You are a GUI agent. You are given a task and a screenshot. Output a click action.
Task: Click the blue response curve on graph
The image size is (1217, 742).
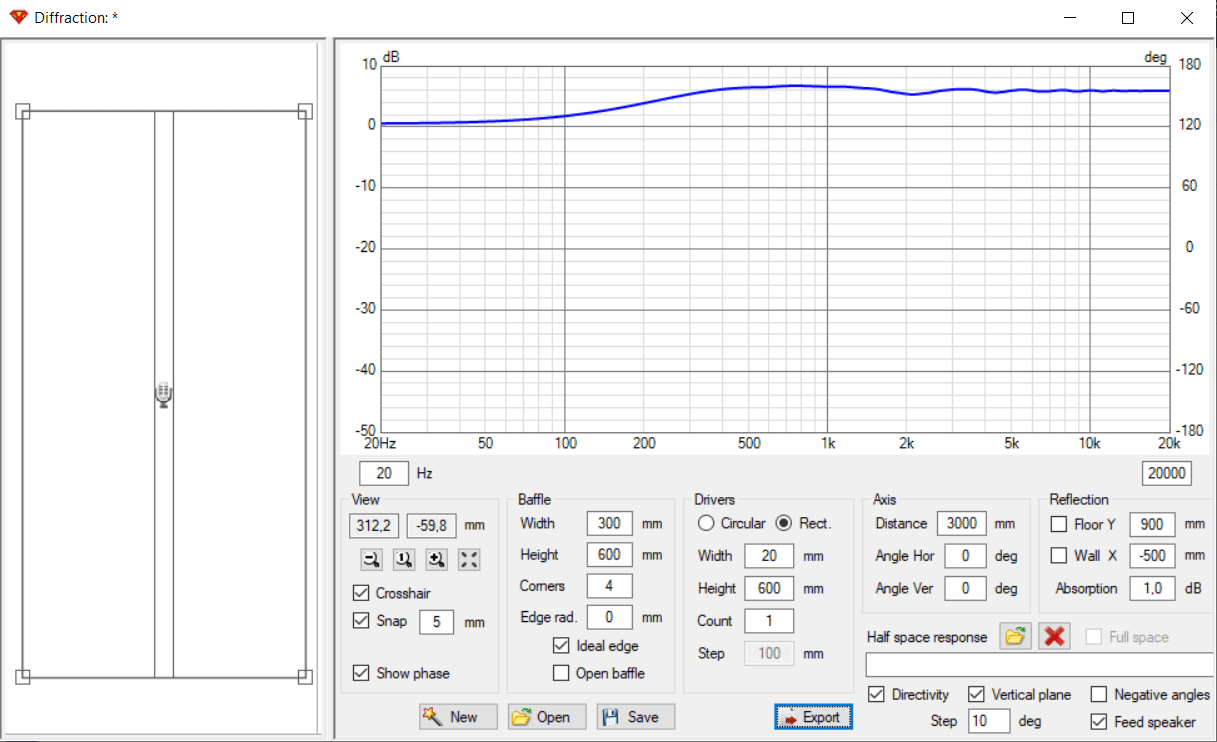point(790,86)
